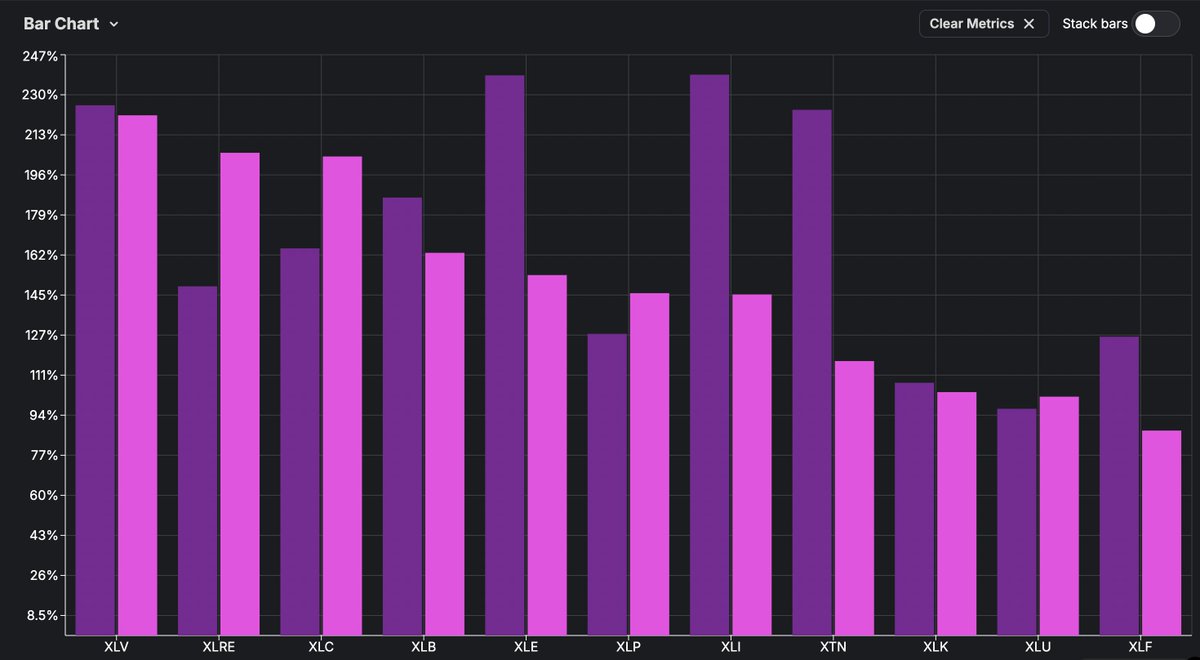Select the dark purple XTN bar
Screen dimensions: 1200x660
tap(812, 372)
